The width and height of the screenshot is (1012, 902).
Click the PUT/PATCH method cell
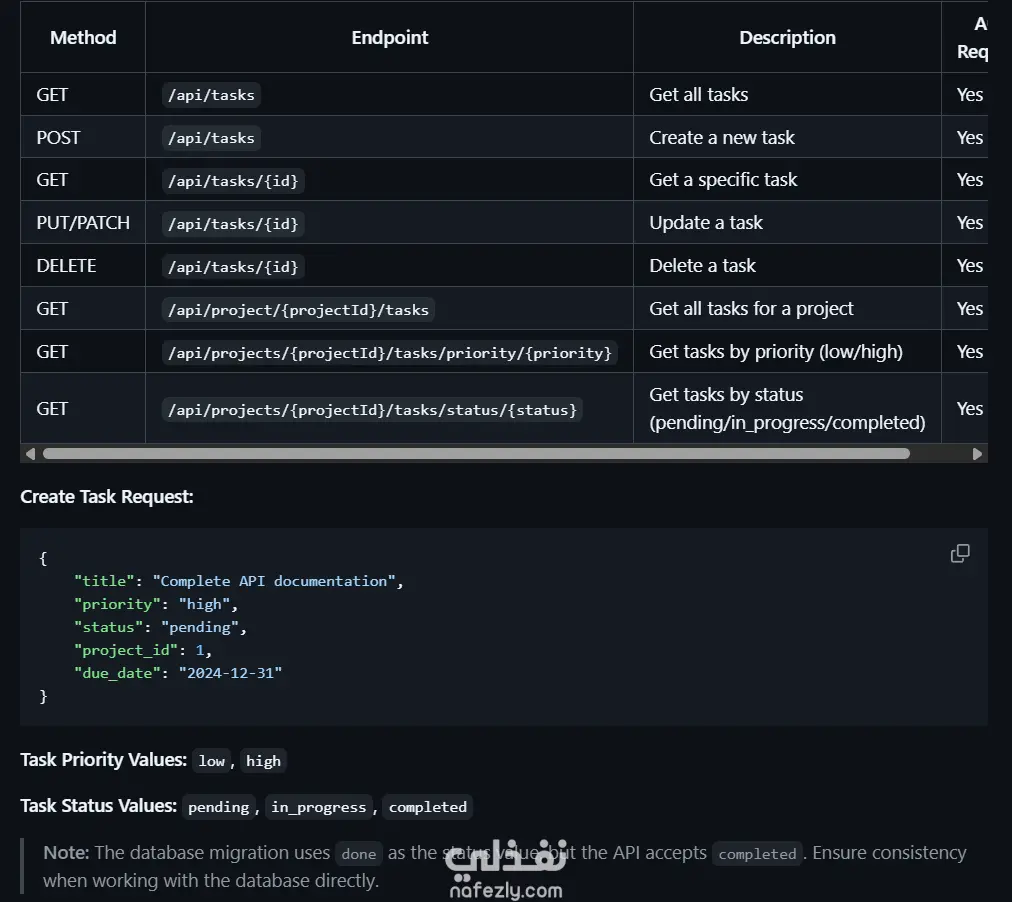pos(83,223)
